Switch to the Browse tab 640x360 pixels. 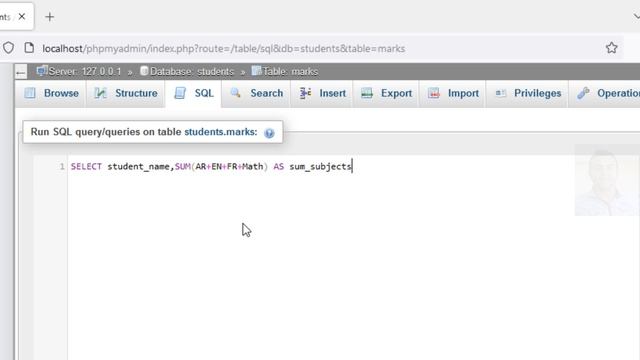51,93
